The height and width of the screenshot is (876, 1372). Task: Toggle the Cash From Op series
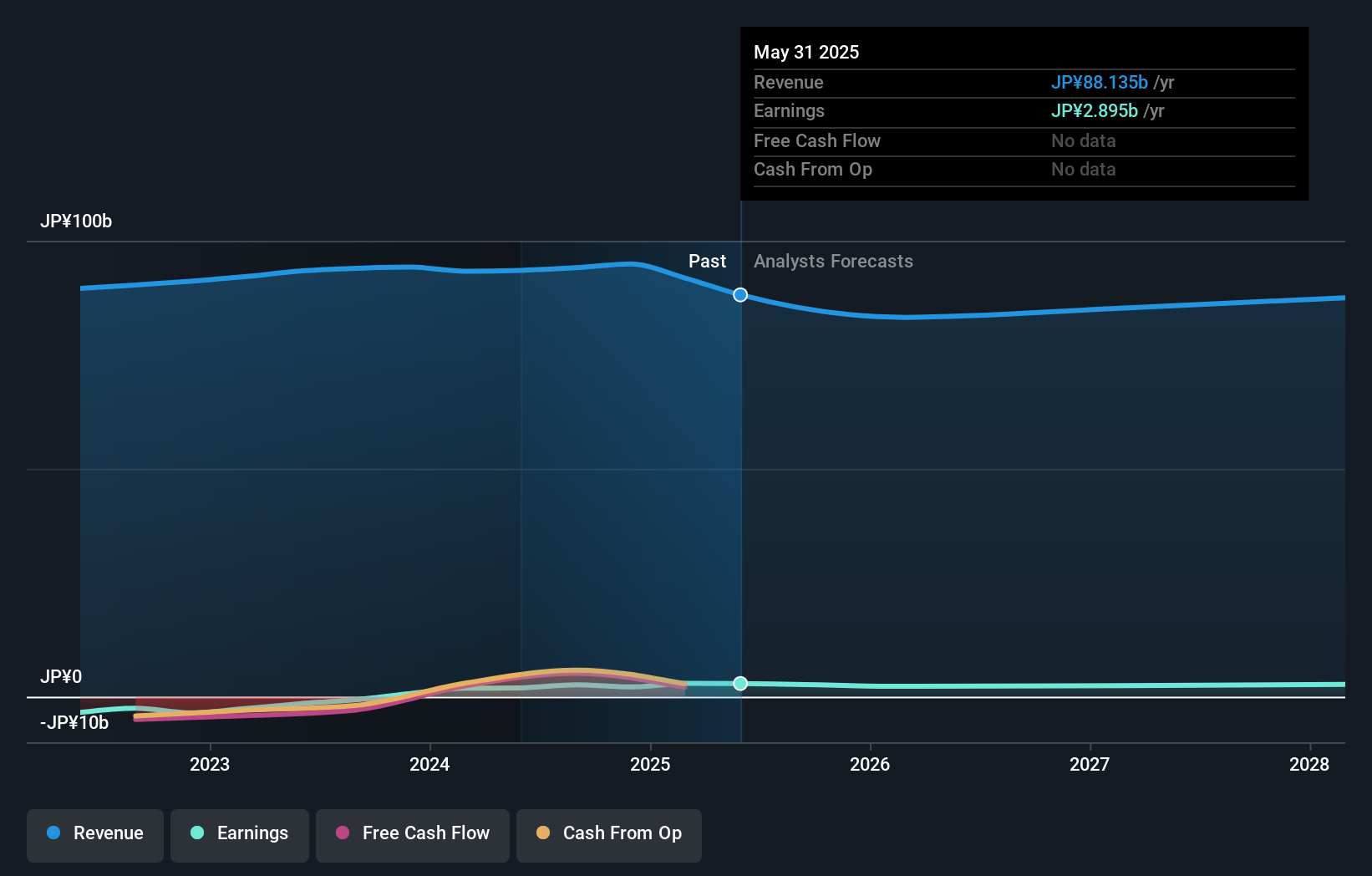pos(609,835)
